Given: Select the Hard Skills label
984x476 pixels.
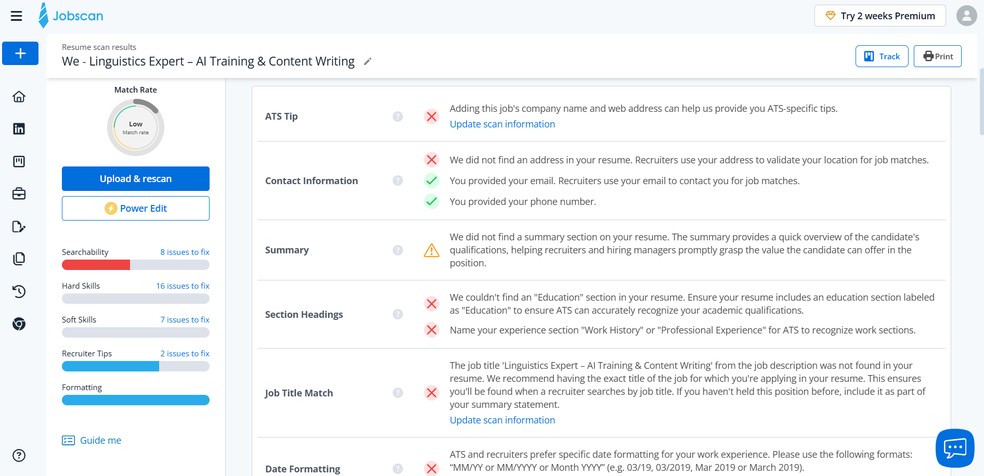Looking at the screenshot, I should [x=80, y=286].
